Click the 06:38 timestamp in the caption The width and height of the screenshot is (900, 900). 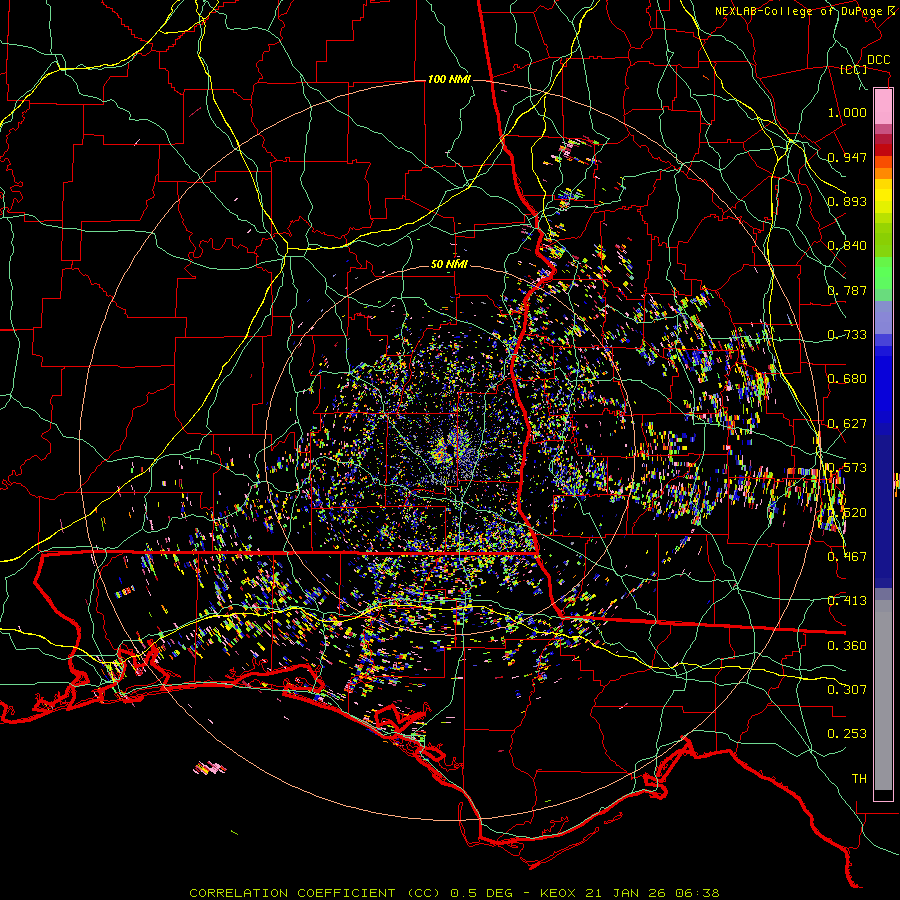pyautogui.click(x=698, y=893)
